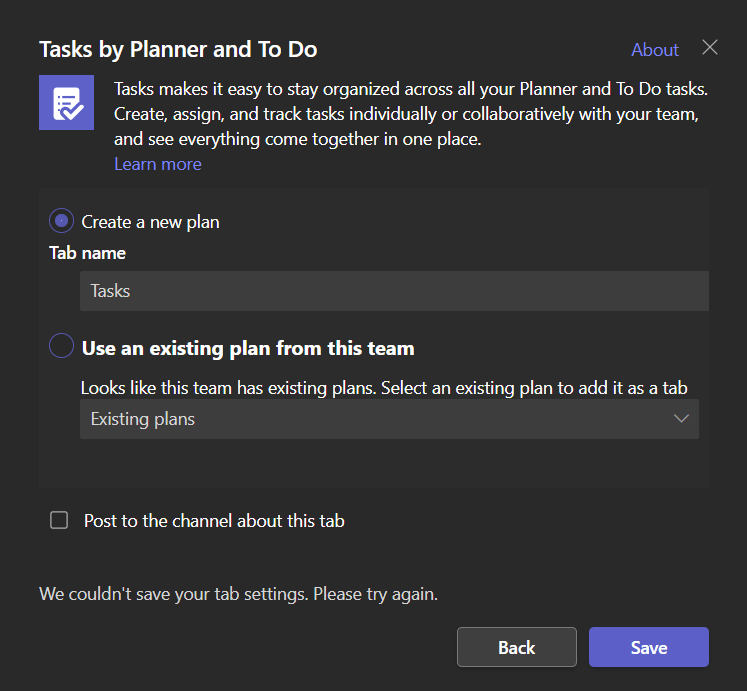747x691 pixels.
Task: Choose the Use an existing plan radio button
Action: point(61,346)
